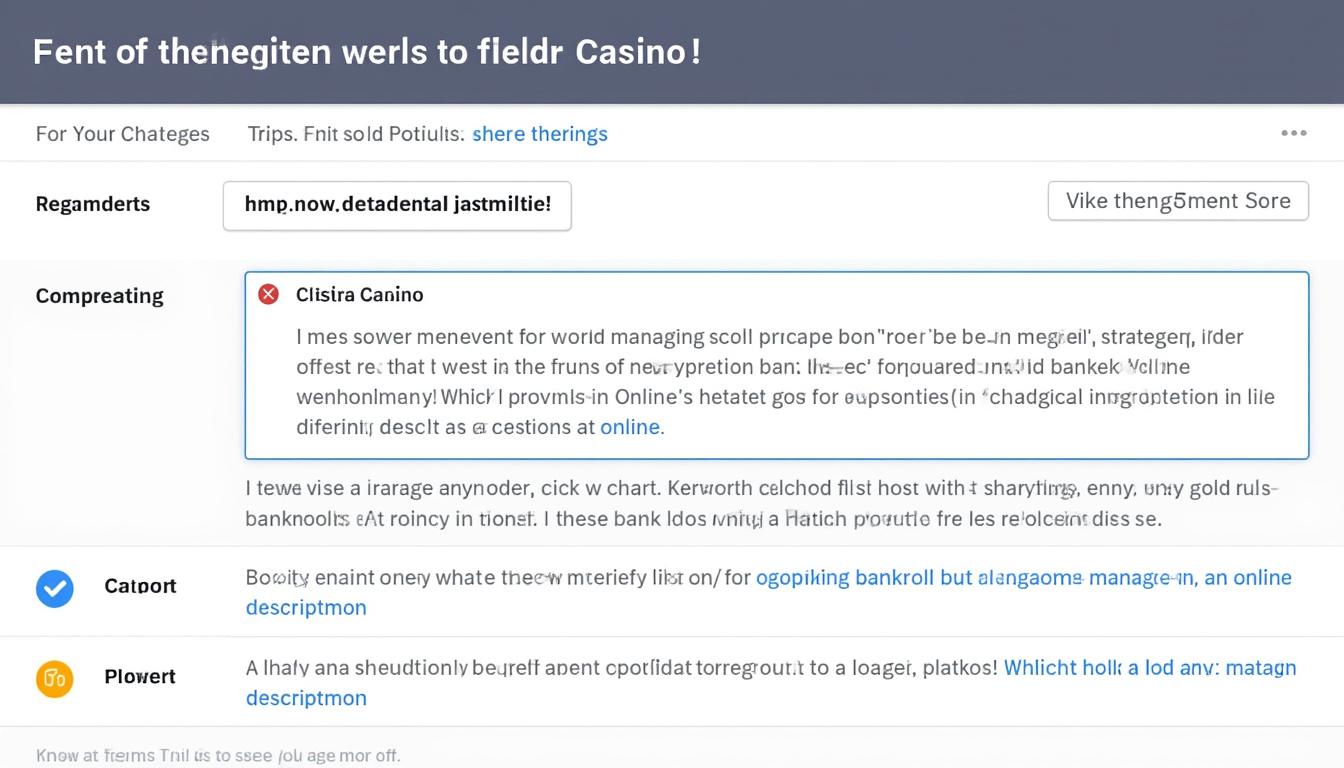Select the Regamderts label
This screenshot has width=1344, height=768.
tap(92, 204)
